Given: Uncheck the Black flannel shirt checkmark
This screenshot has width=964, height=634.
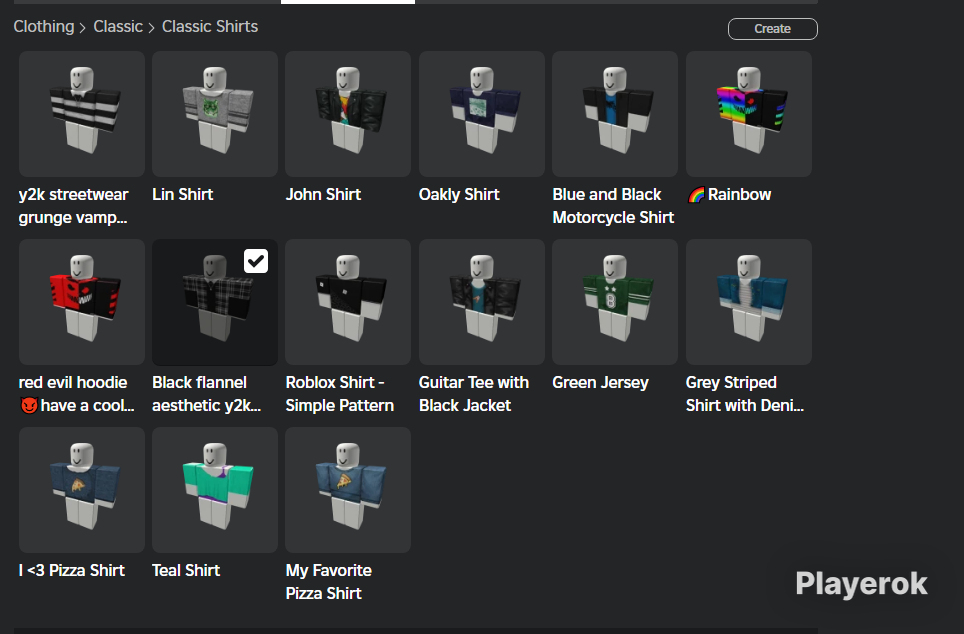Looking at the screenshot, I should tap(256, 261).
